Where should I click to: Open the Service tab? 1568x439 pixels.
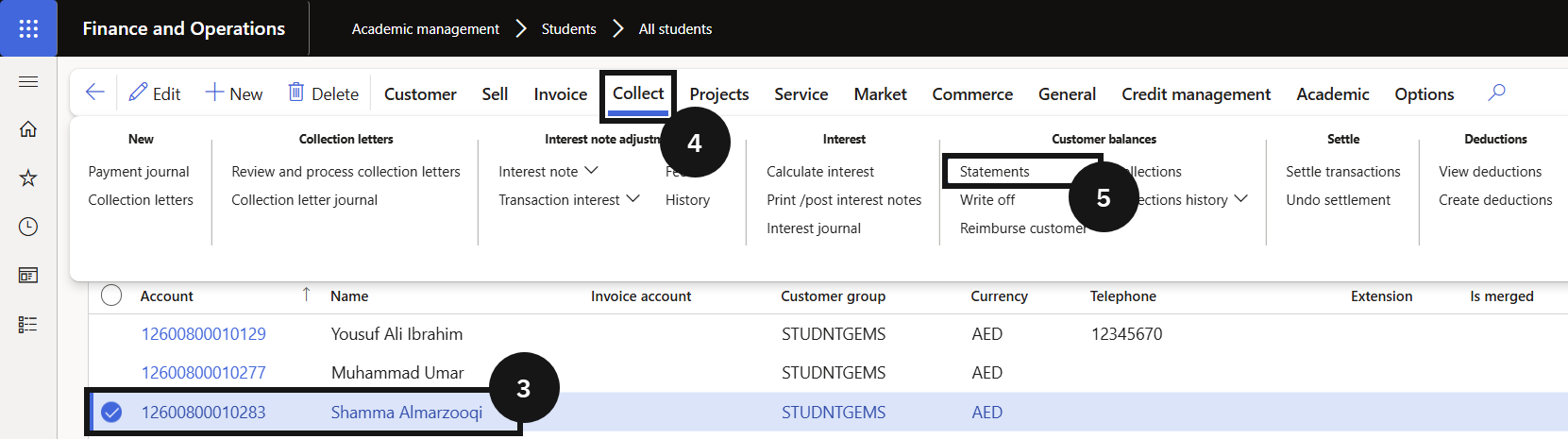(x=801, y=94)
